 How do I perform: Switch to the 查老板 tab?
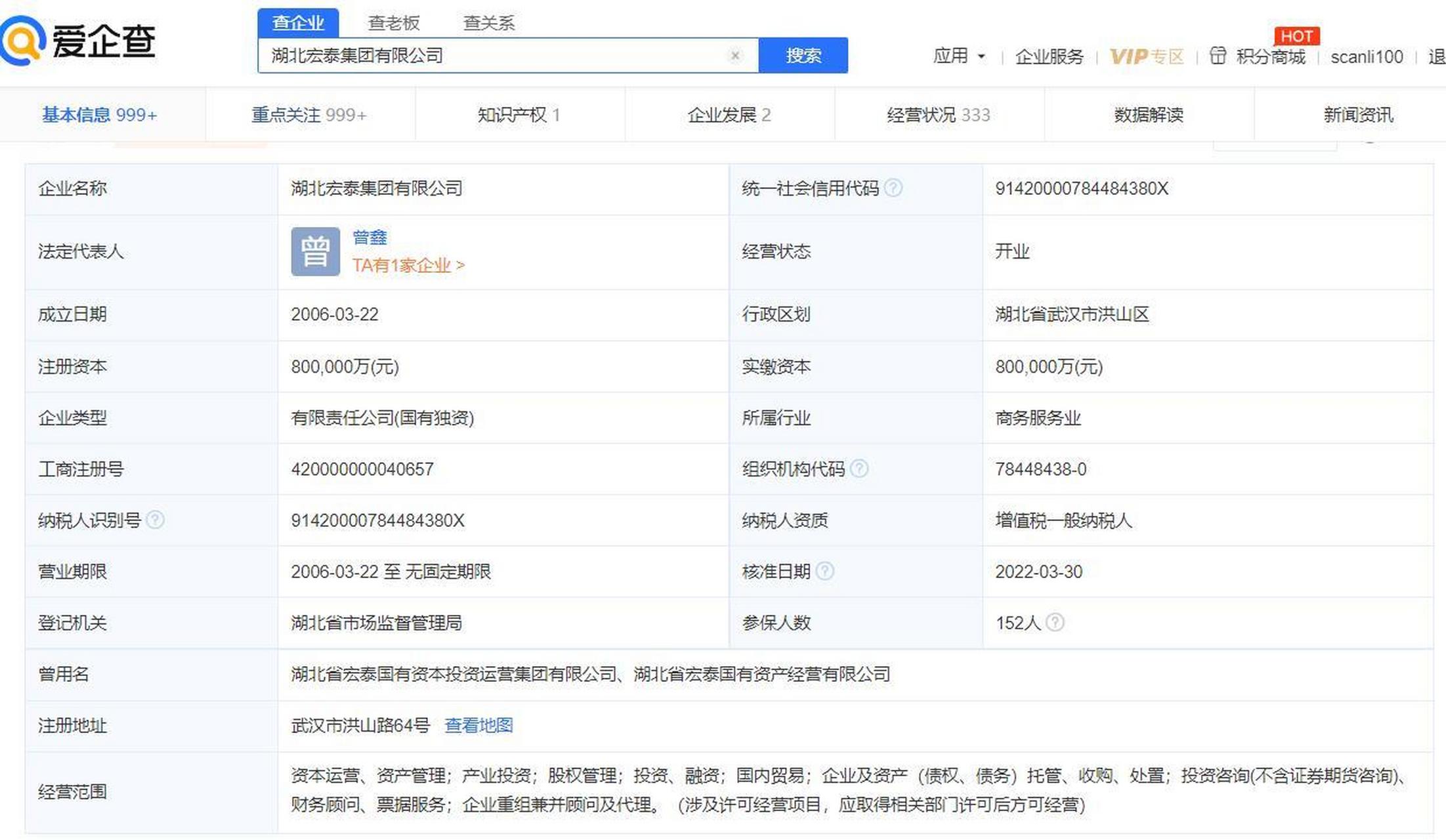(x=394, y=22)
